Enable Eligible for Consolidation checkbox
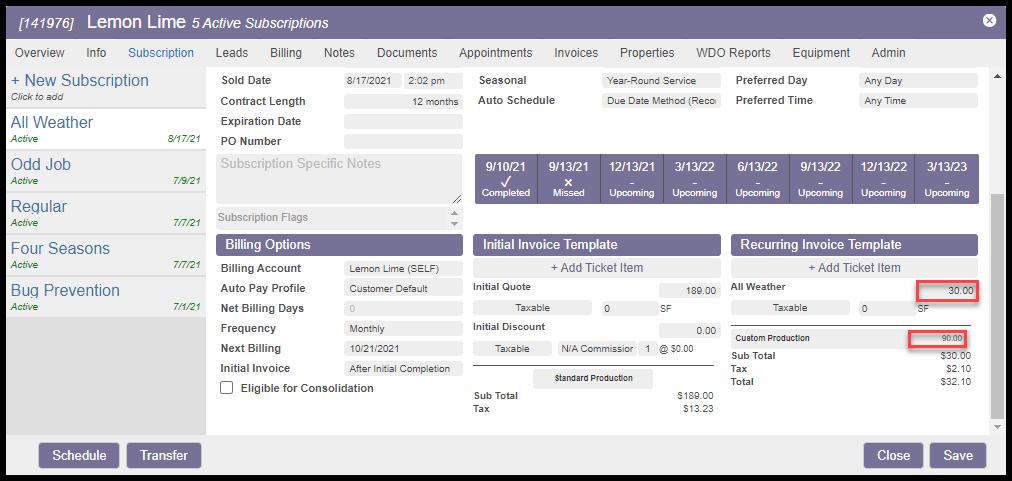The width and height of the screenshot is (1012, 481). pyautogui.click(x=227, y=388)
